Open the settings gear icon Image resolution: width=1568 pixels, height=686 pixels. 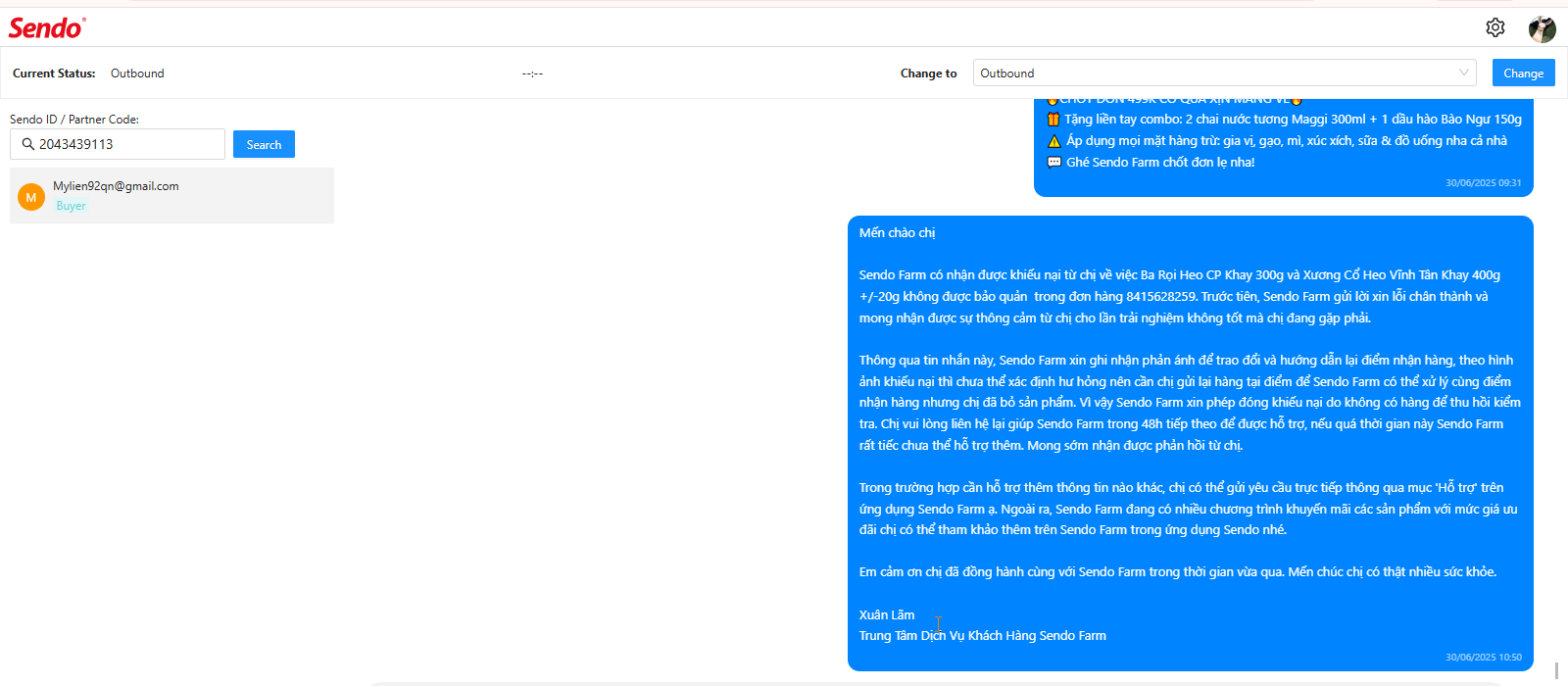coord(1494,27)
